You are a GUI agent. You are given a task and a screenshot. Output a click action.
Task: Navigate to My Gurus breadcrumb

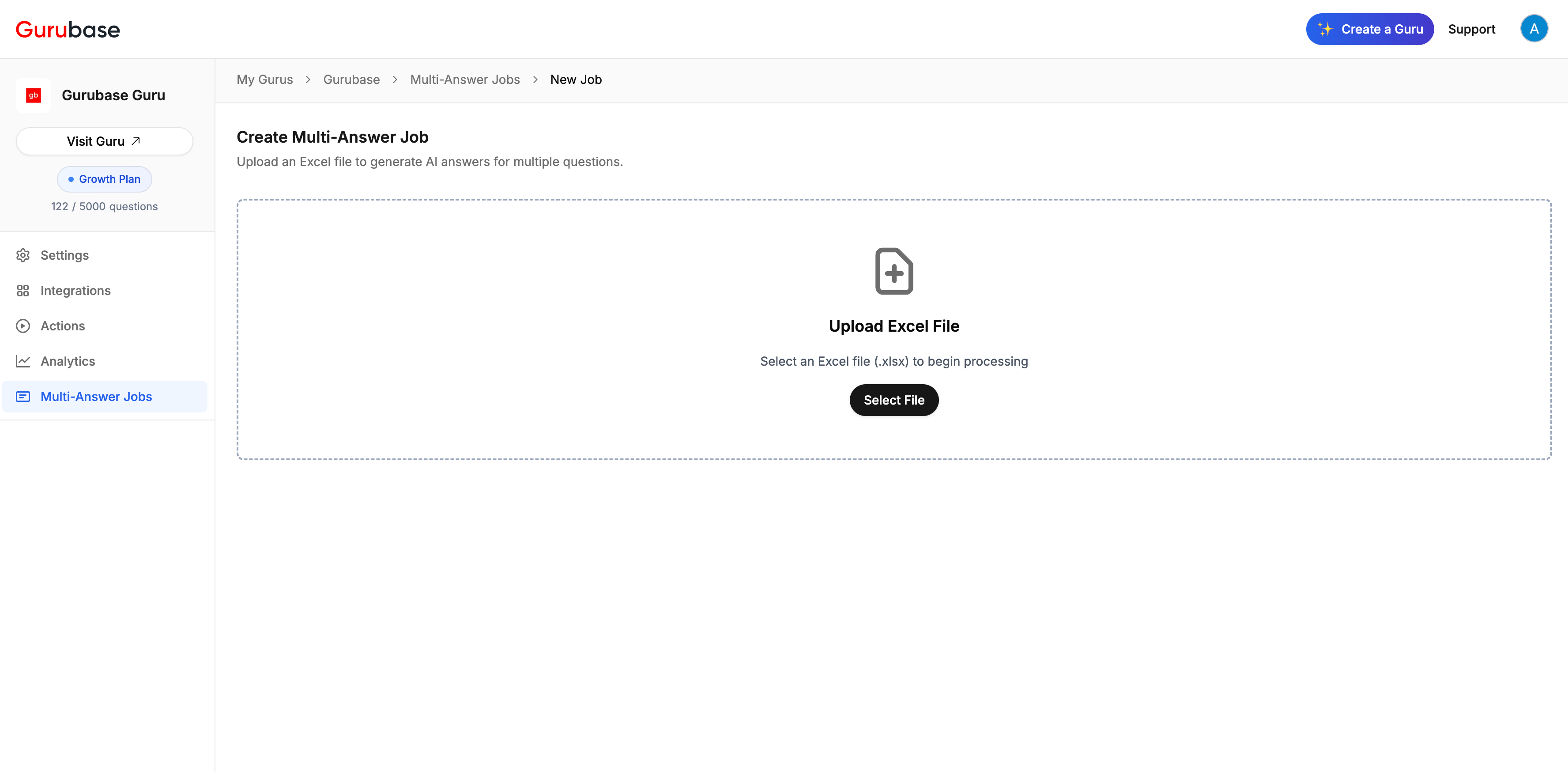pos(264,80)
